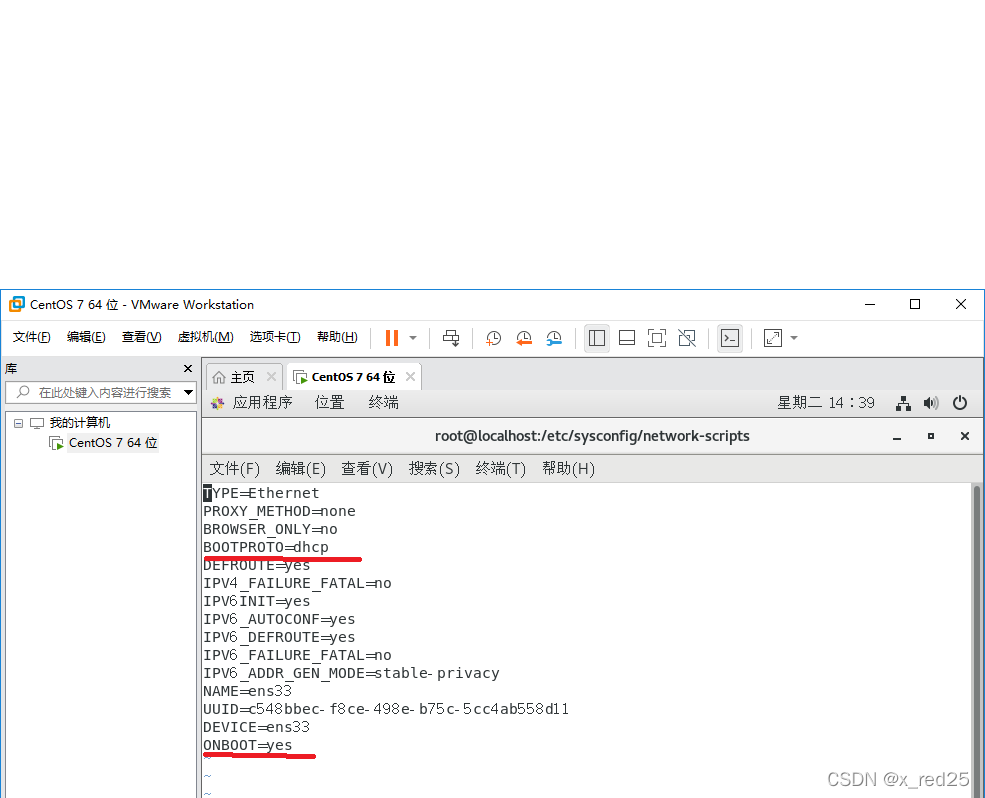Toggle the thumbnail bar view
This screenshot has height=798, width=985.
[627, 338]
